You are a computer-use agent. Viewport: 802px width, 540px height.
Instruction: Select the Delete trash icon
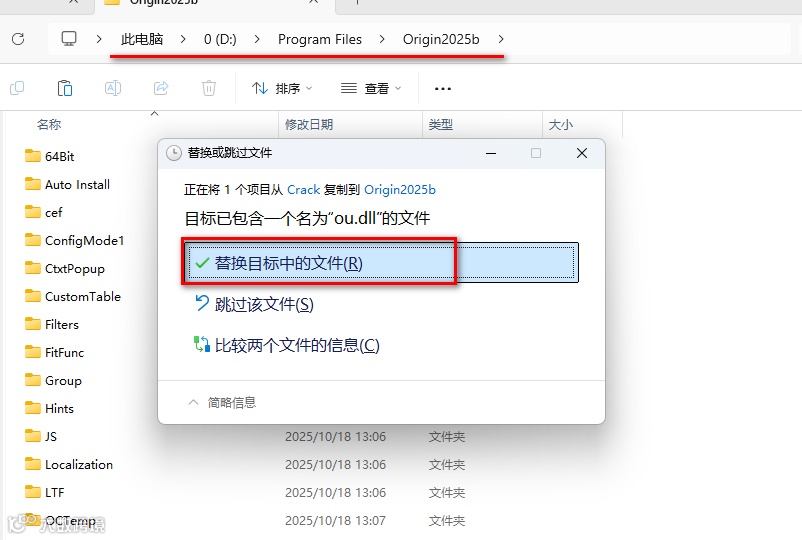pos(209,88)
